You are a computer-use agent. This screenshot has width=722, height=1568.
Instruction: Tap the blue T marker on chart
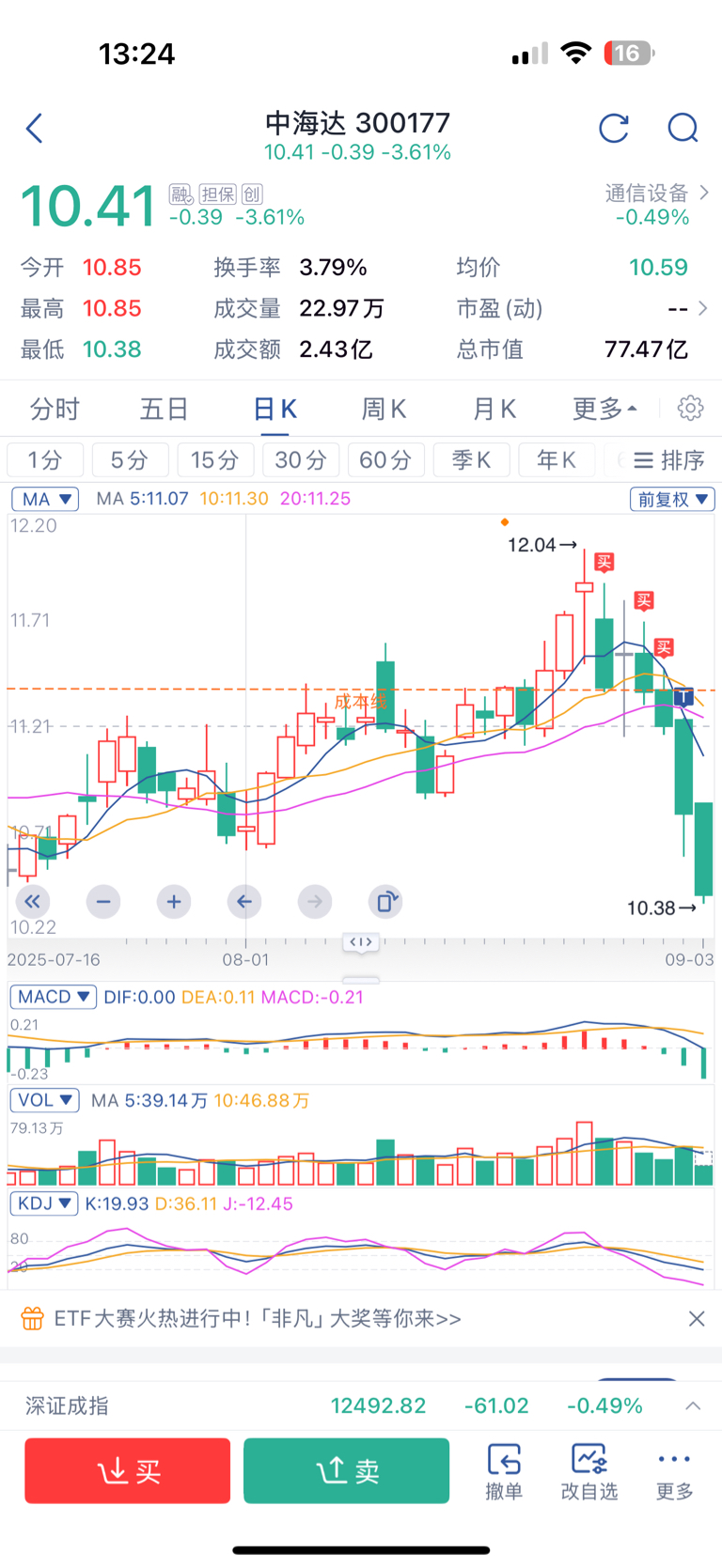coord(683,697)
